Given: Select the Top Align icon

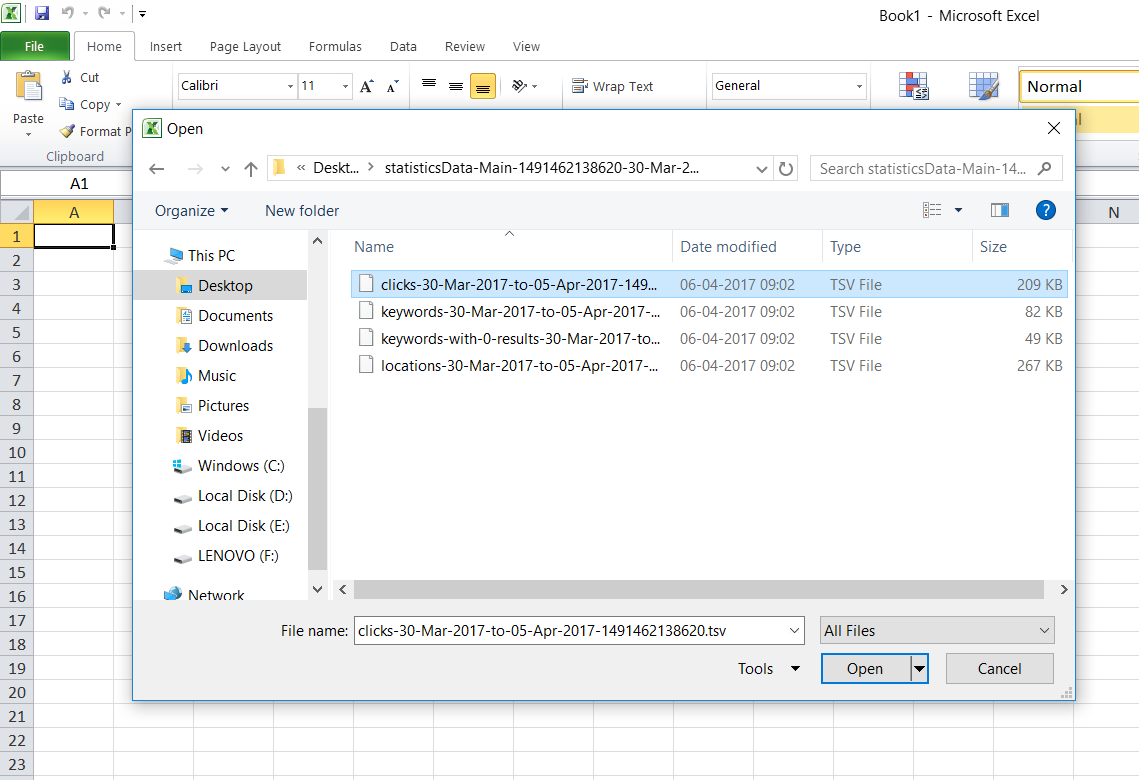Looking at the screenshot, I should (x=429, y=86).
